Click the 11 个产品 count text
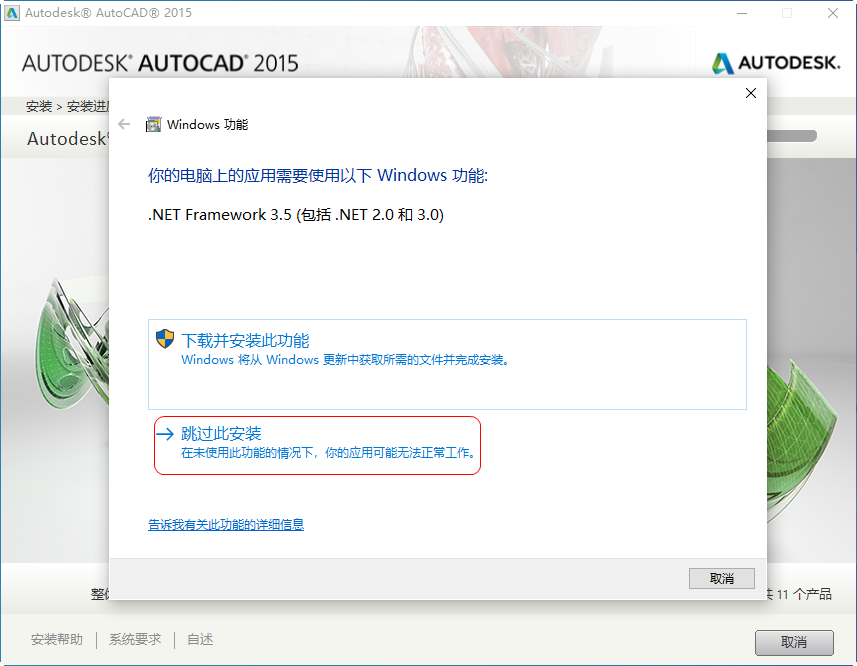Image resolution: width=857 pixels, height=666 pixels. tap(804, 594)
